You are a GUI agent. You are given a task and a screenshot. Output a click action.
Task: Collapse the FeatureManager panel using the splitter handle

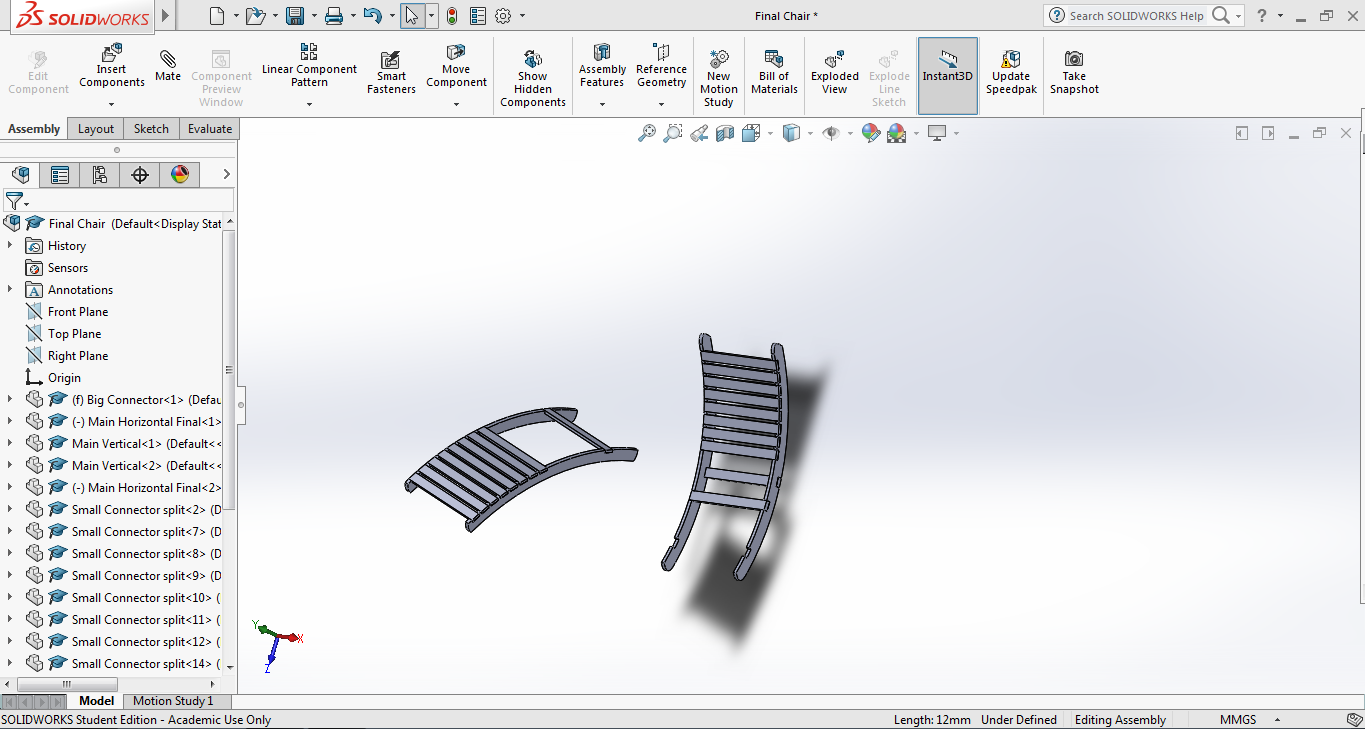241,406
